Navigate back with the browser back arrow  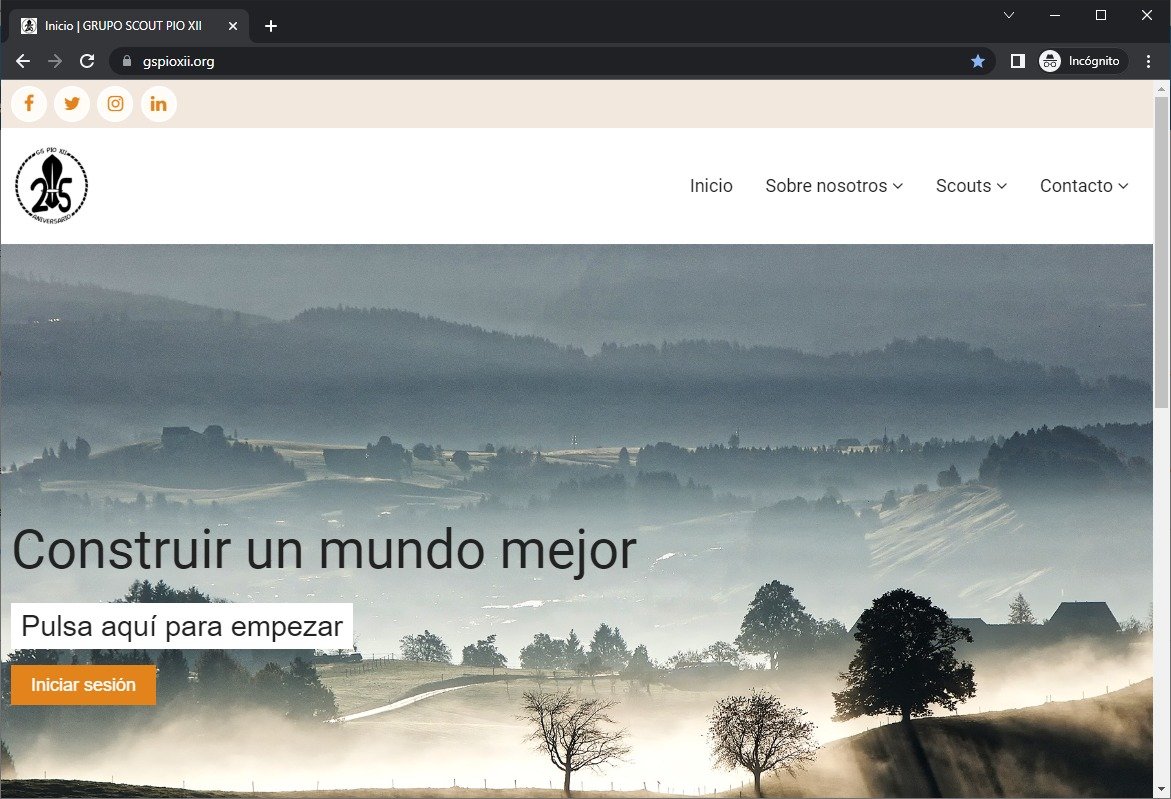[22, 60]
